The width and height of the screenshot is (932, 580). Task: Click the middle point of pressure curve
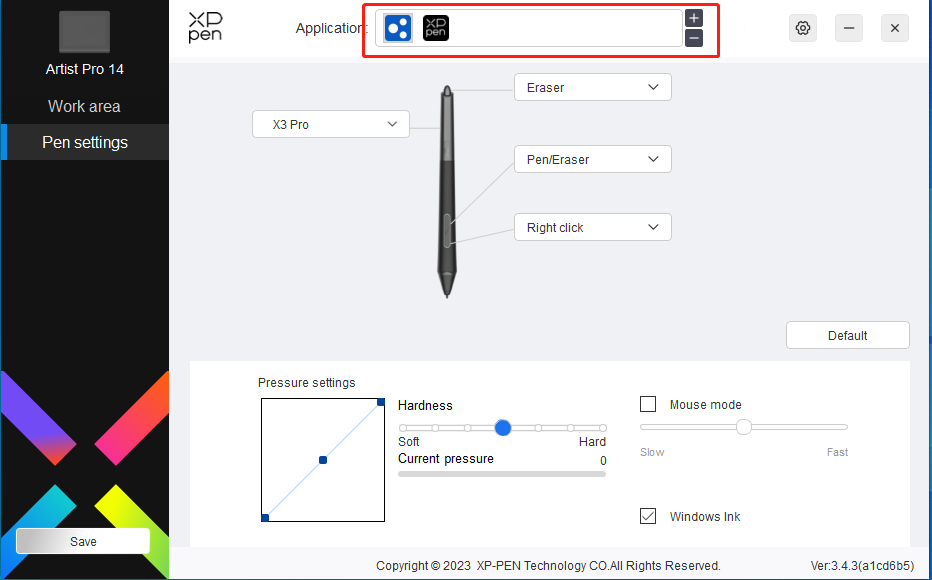[323, 460]
